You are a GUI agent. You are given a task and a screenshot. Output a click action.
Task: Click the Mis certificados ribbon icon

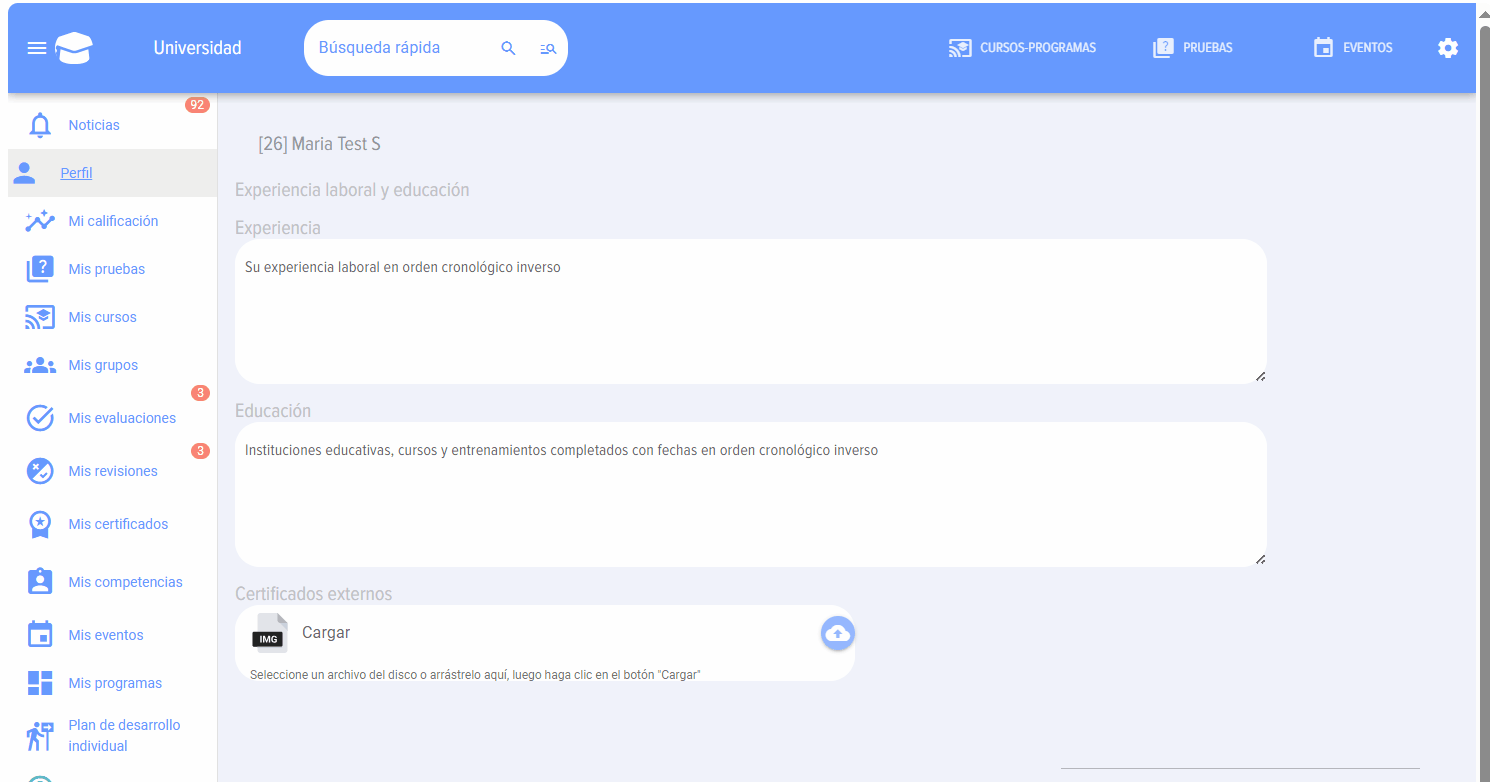pos(40,524)
